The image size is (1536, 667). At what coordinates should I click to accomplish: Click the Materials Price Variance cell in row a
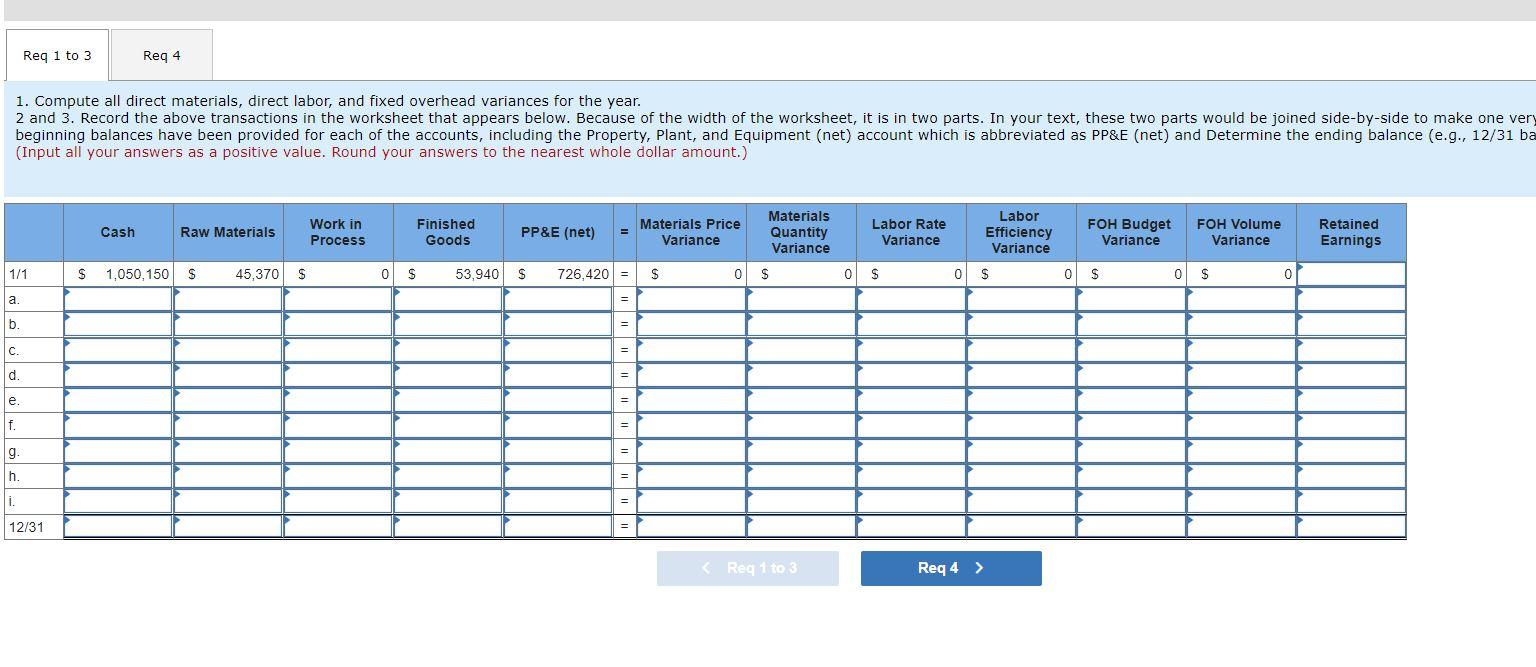point(691,299)
